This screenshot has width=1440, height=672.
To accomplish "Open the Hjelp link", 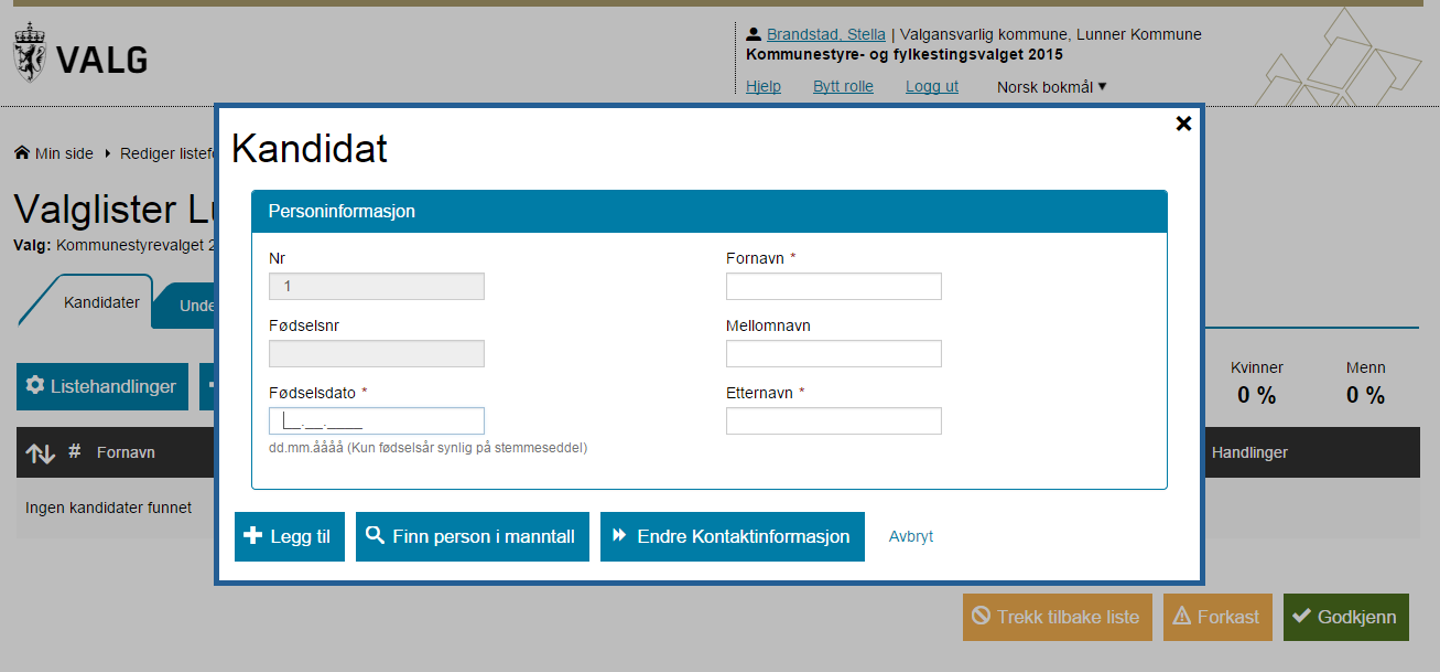I will [x=763, y=87].
